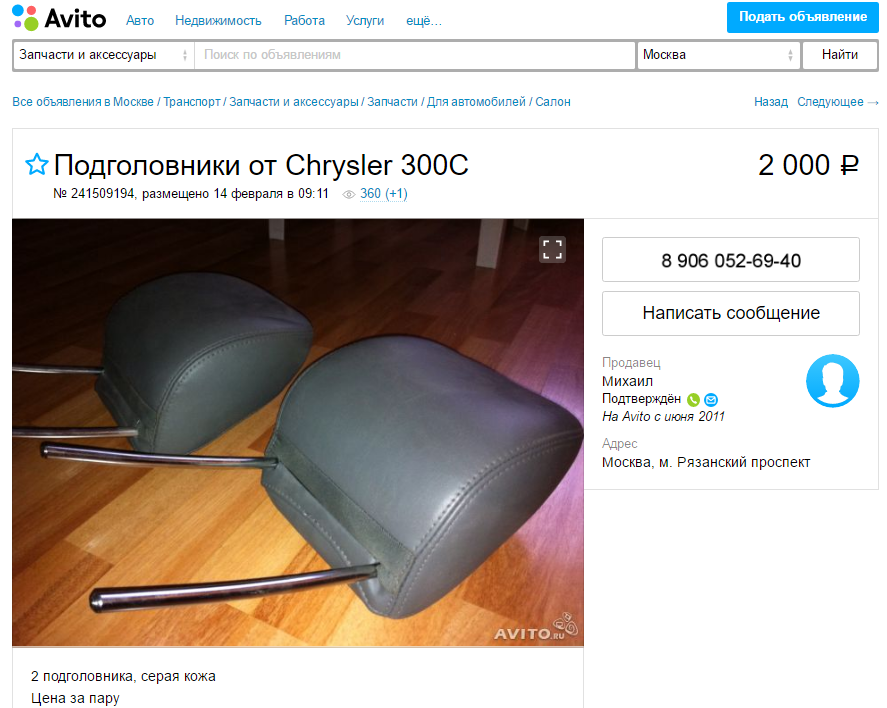
Task: Click the green phone verified icon
Action: tap(693, 400)
